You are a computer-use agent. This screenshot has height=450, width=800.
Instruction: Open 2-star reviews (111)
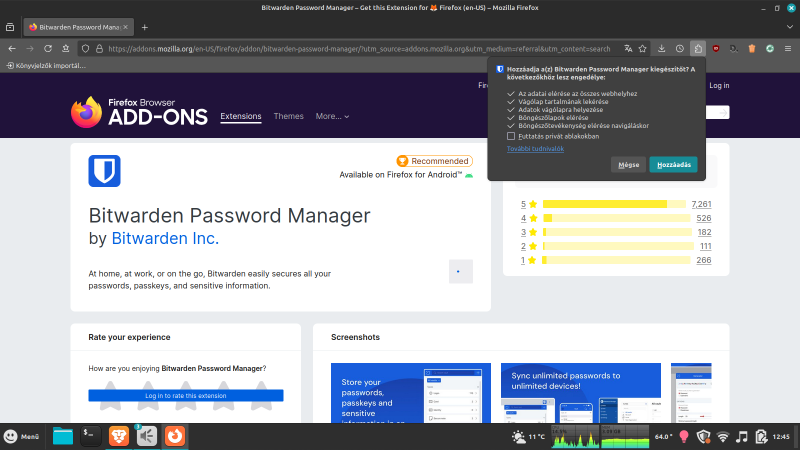(x=706, y=246)
